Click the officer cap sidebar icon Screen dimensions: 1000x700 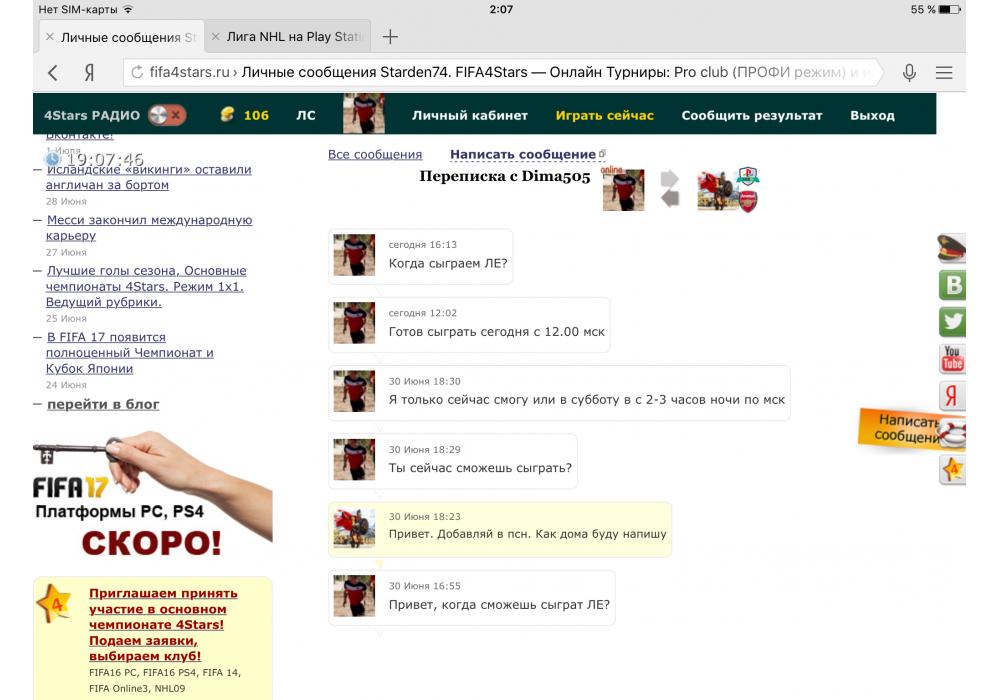pyautogui.click(x=952, y=248)
